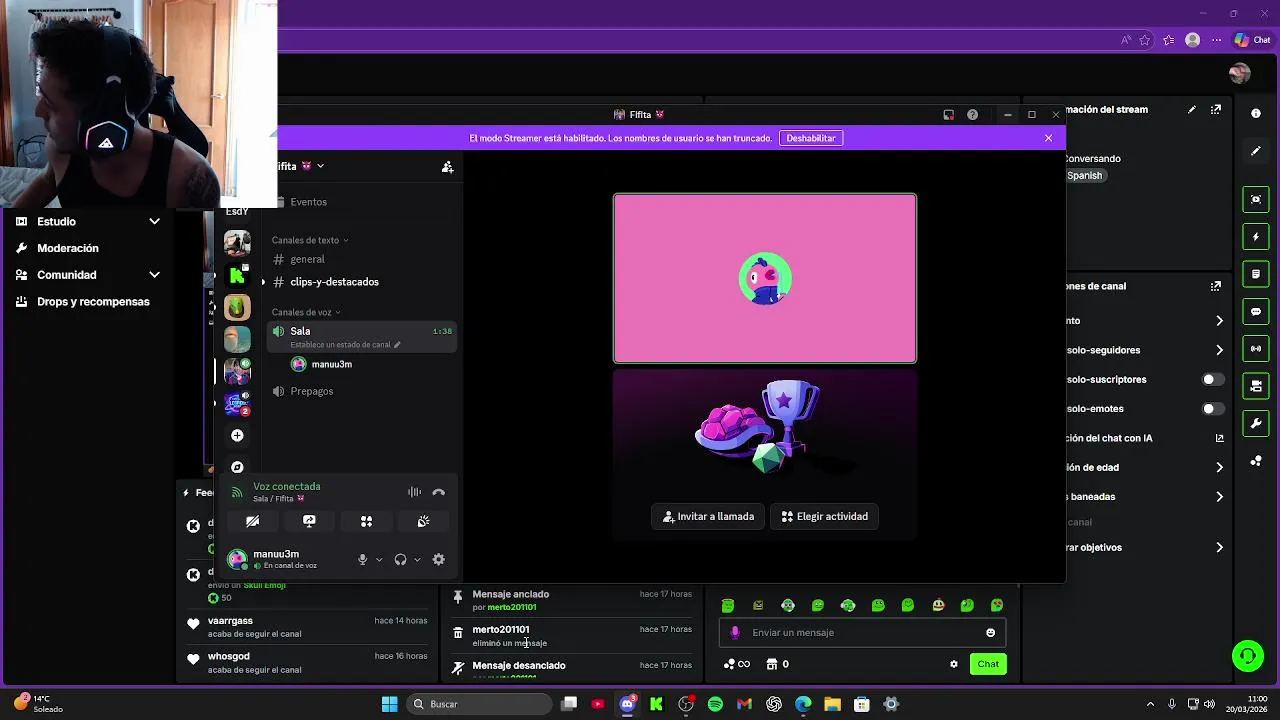Image resolution: width=1280 pixels, height=720 pixels.
Task: Click the lightning bolt quick actions icon
Action: pos(1256,237)
